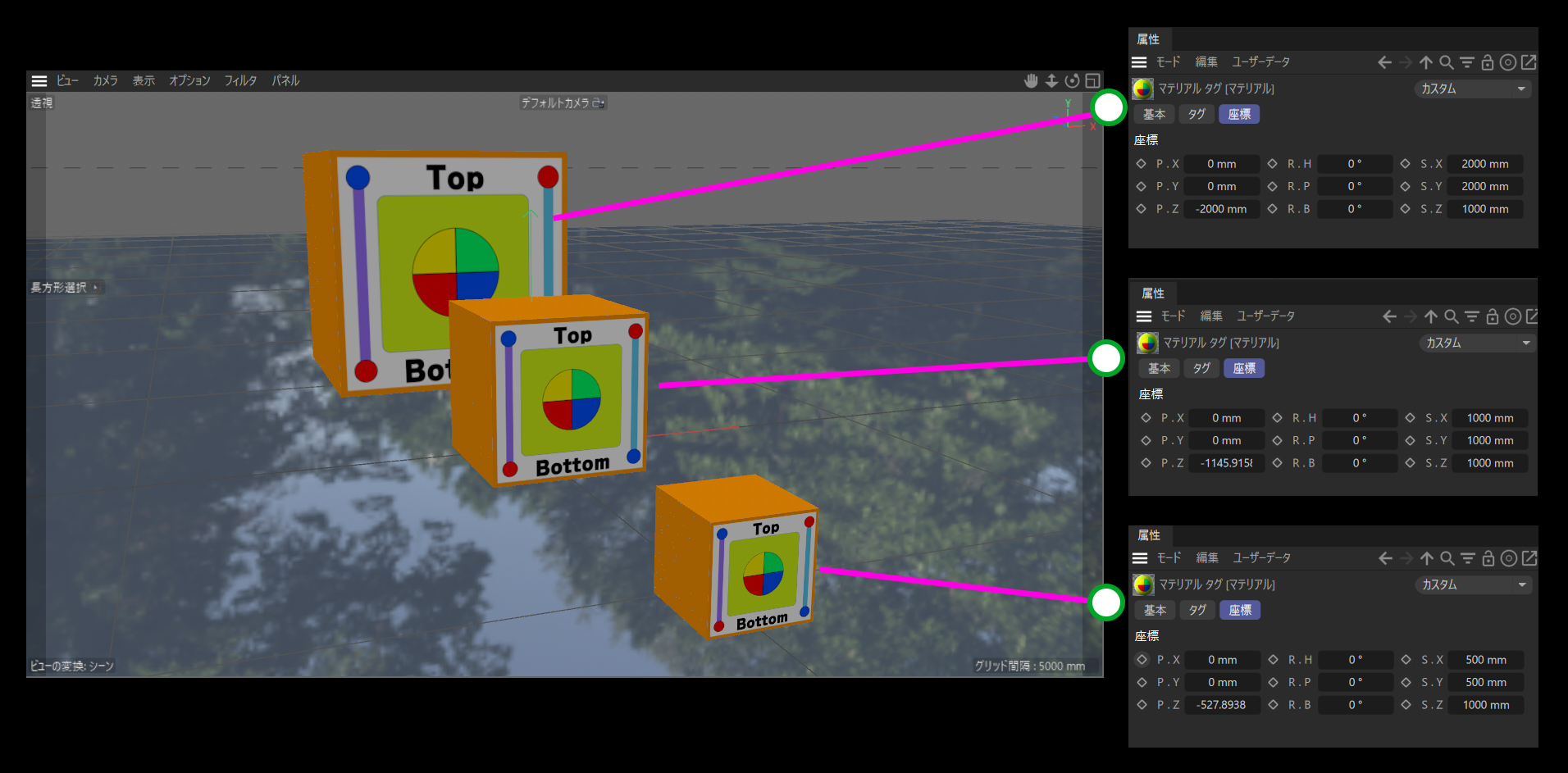Toggle R.H keyframe diamond in bottom panel
The width and height of the screenshot is (1568, 773).
coord(1274,660)
